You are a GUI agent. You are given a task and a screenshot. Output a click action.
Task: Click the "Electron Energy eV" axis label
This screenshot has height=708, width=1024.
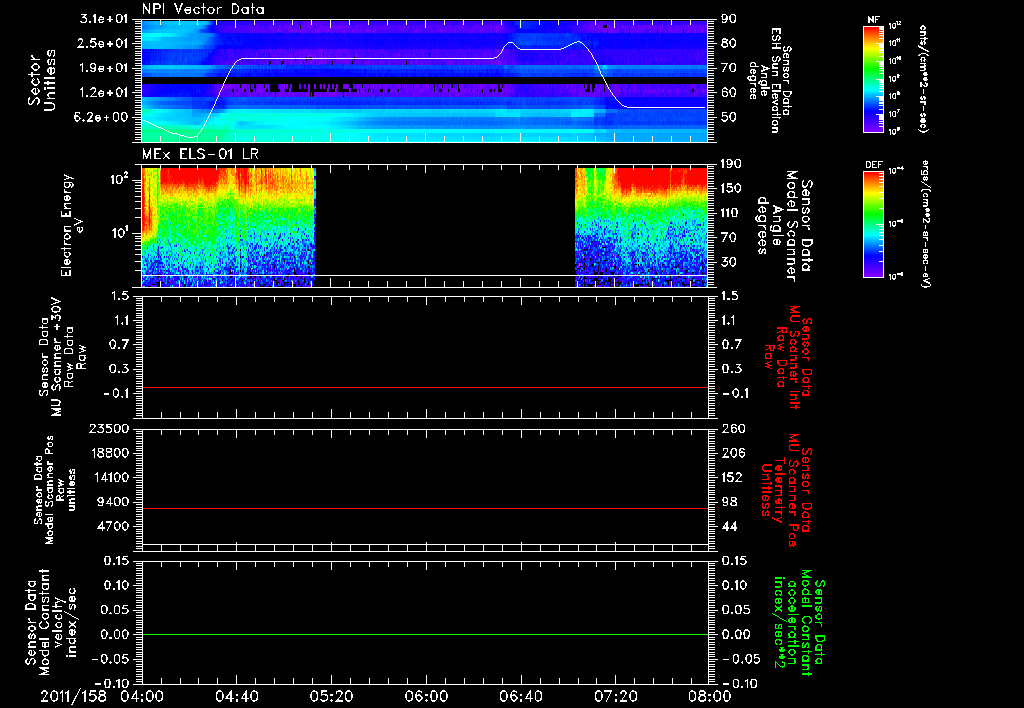coord(72,225)
